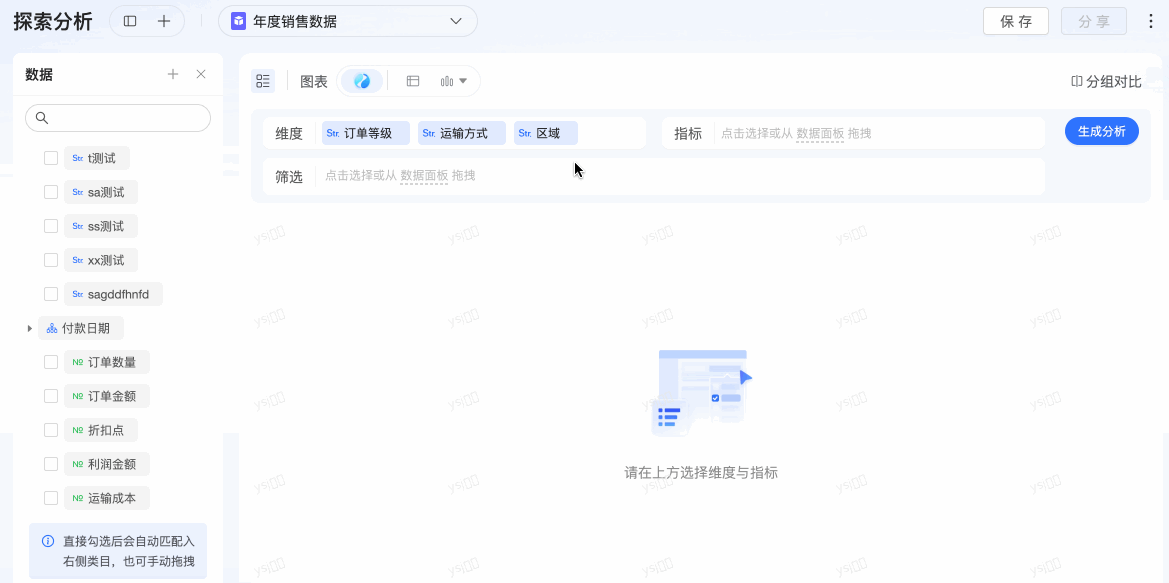Expand the 付款日期 tree node arrow

point(29,328)
